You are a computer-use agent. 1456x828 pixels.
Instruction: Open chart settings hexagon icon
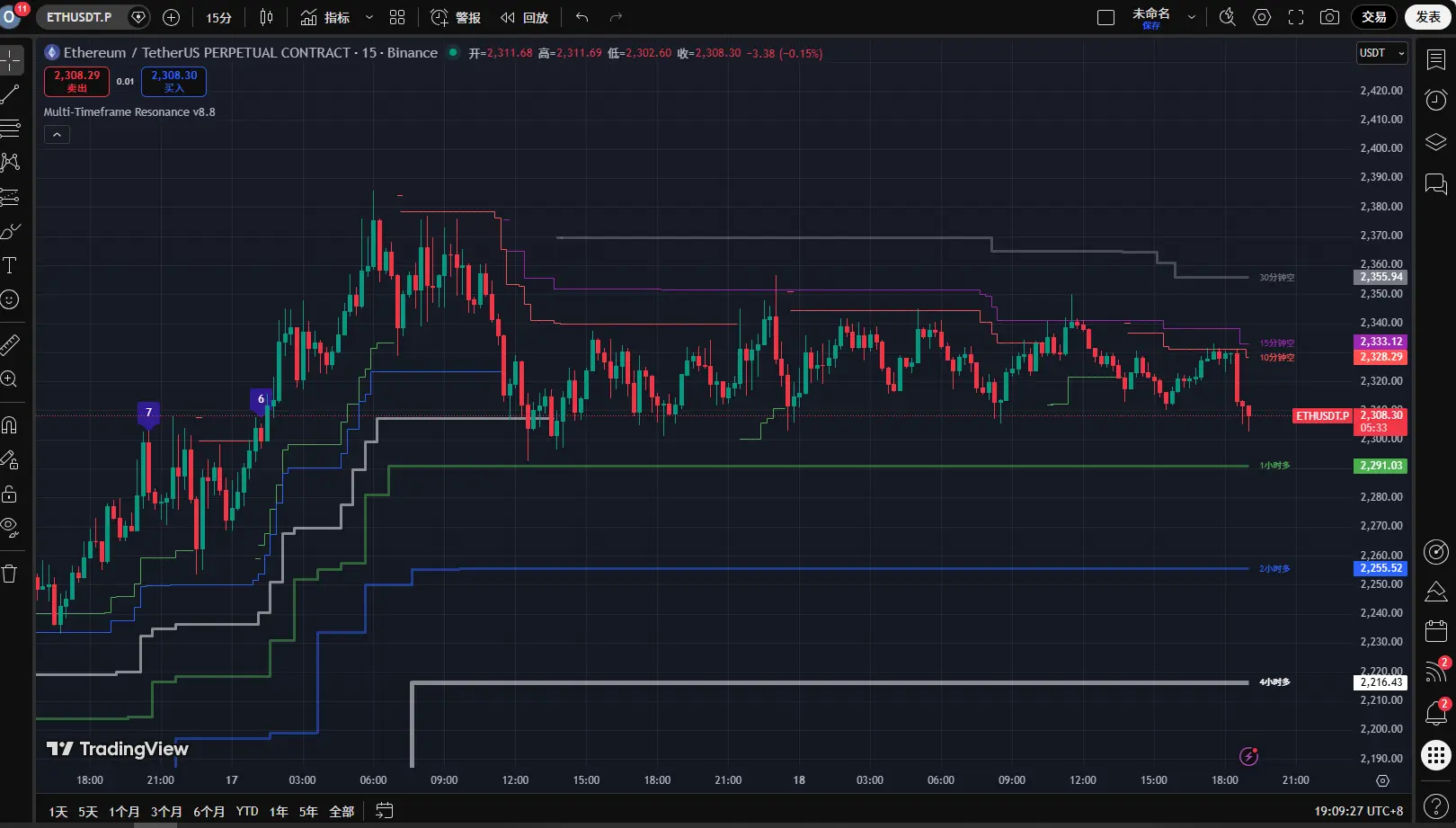click(x=1262, y=17)
